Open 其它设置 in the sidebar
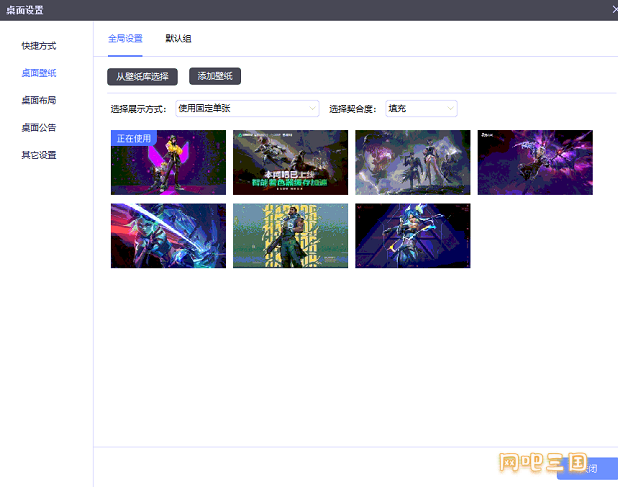Viewport: 618px width, 487px height. 39,155
